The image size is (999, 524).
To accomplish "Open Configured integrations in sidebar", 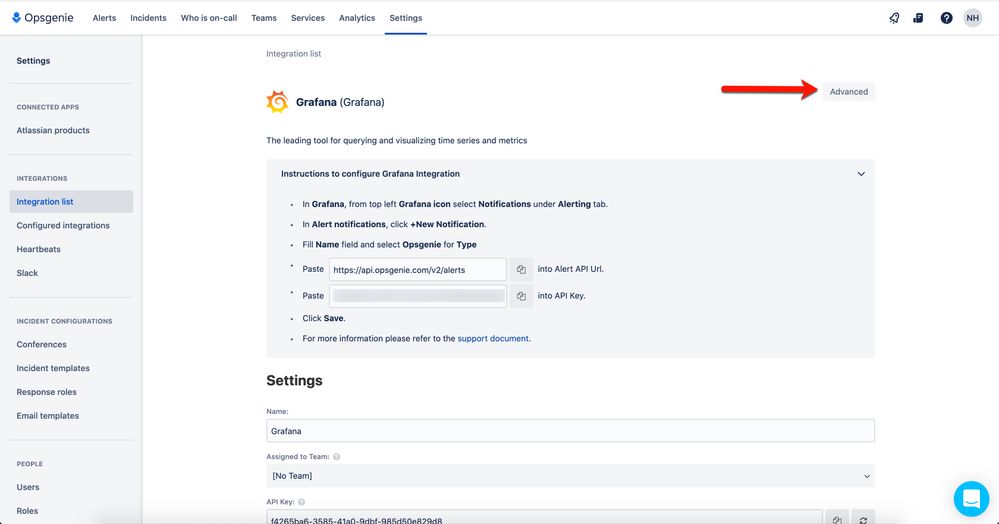I will [63, 225].
